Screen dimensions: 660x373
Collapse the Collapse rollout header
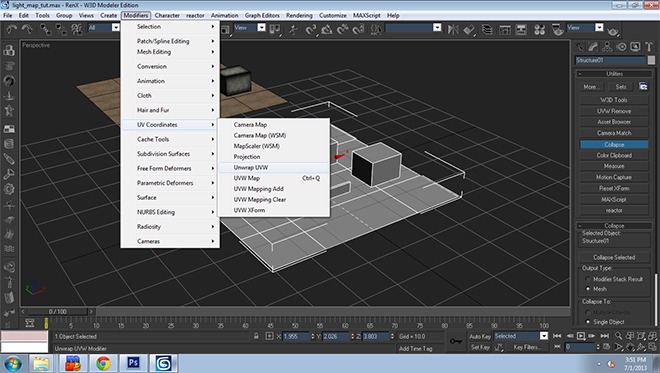[x=614, y=226]
